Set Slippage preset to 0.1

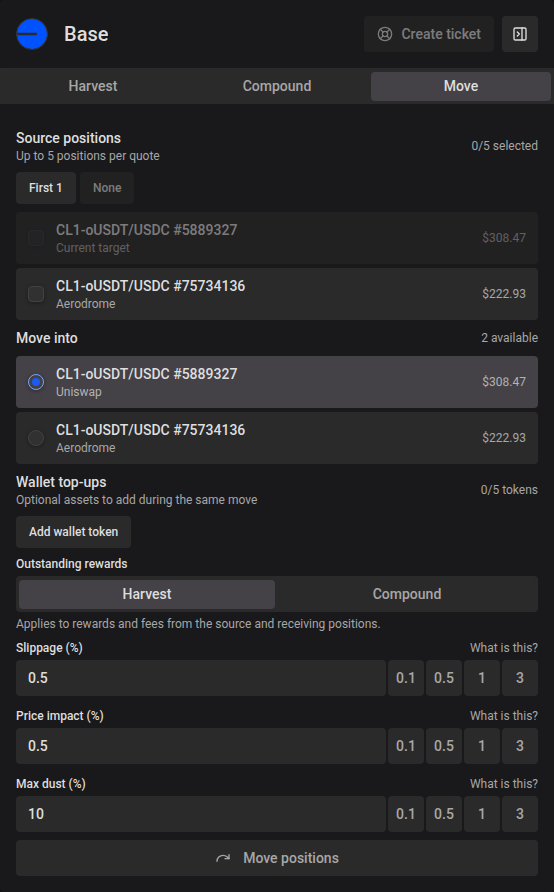(406, 678)
